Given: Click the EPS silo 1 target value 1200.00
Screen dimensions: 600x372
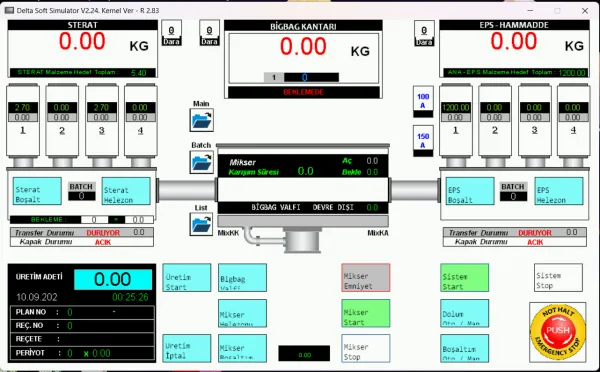Looking at the screenshot, I should pyautogui.click(x=455, y=108).
